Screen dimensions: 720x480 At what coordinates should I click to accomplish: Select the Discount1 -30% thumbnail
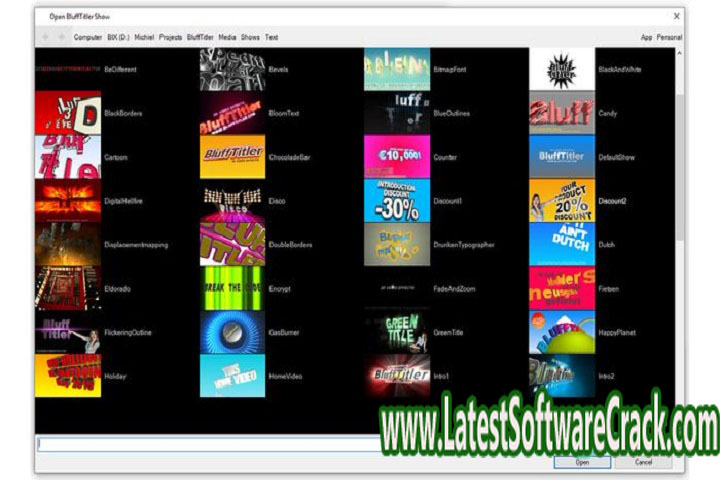click(397, 200)
